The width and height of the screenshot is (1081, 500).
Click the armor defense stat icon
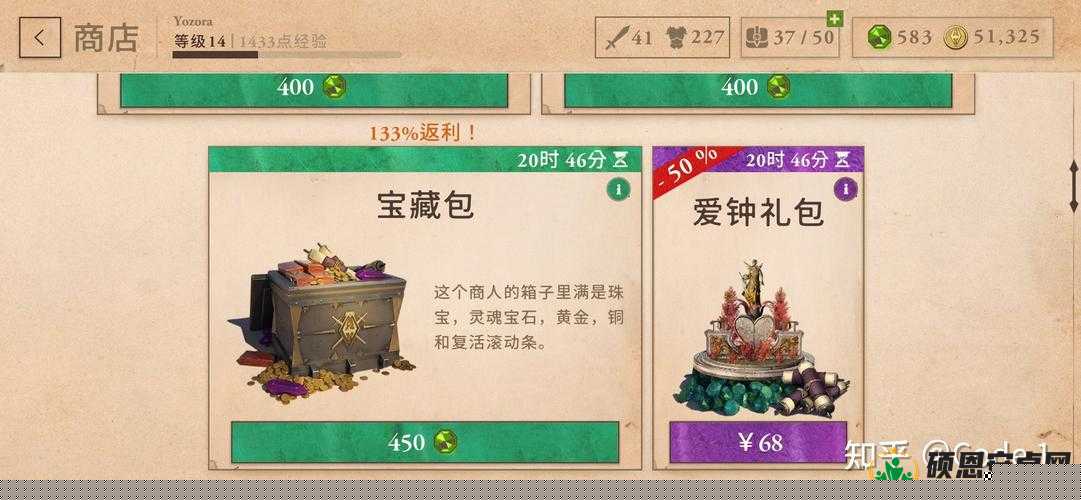coord(677,37)
